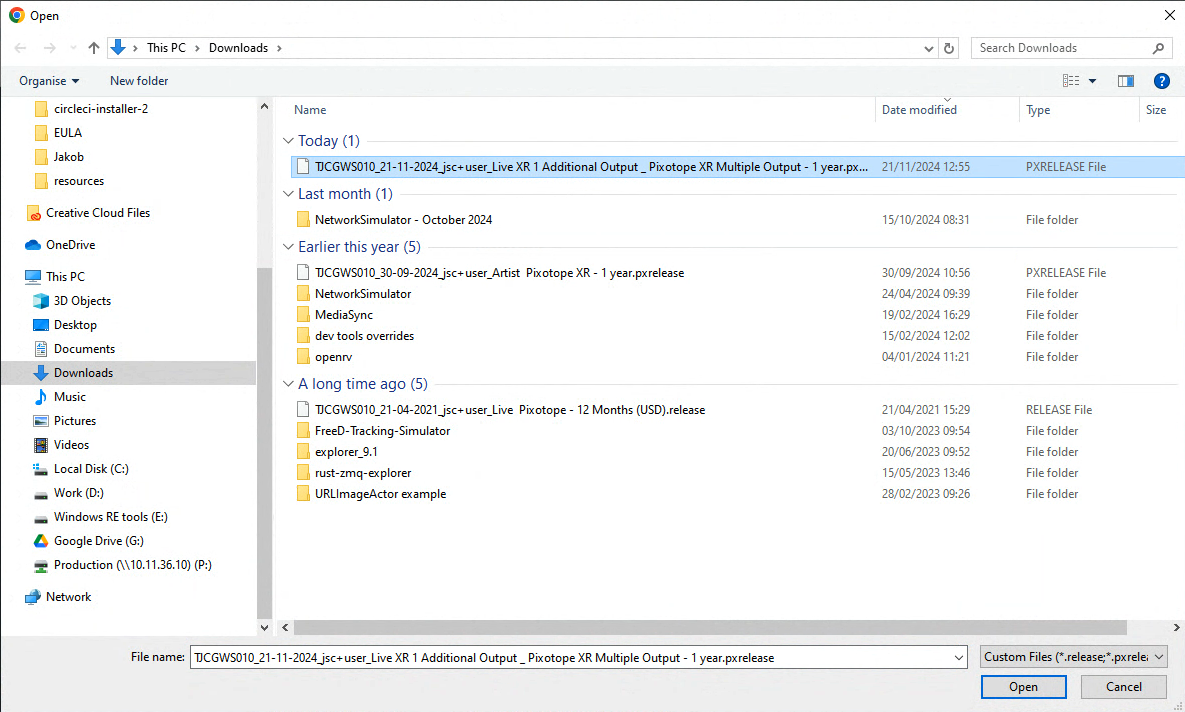
Task: Click the Open button
Action: coord(1023,686)
